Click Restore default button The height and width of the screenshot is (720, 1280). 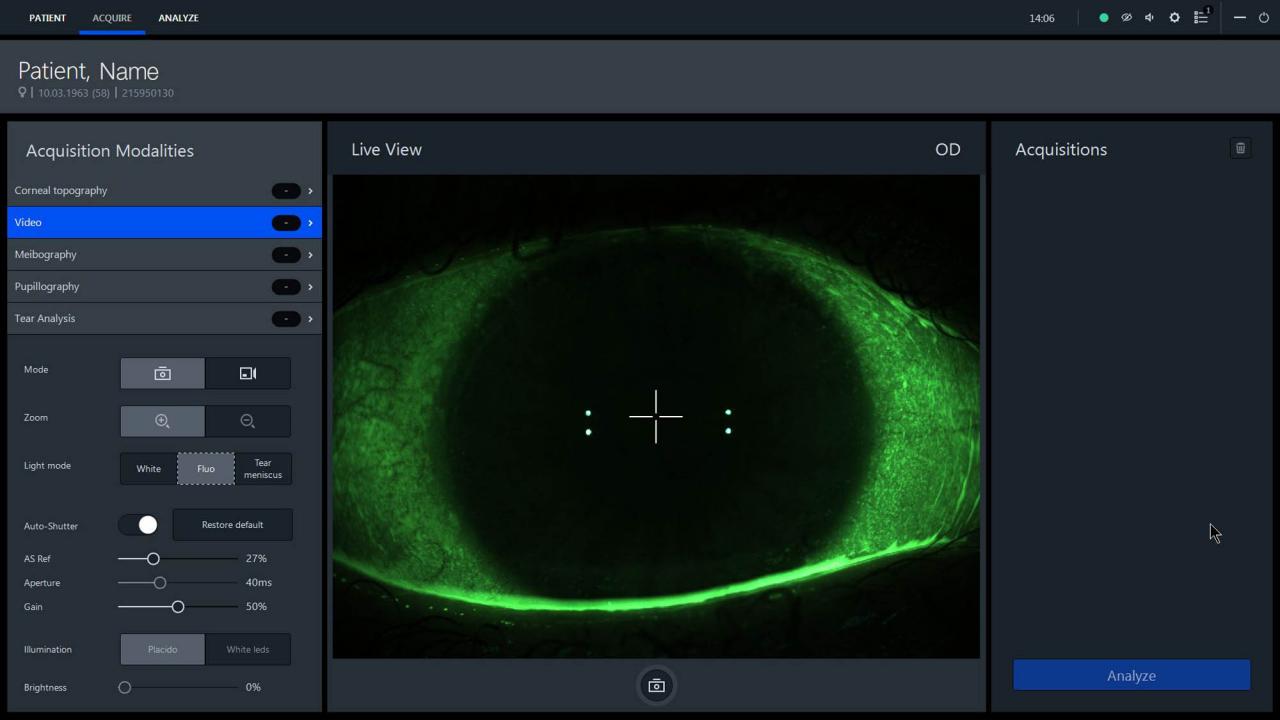[232, 525]
